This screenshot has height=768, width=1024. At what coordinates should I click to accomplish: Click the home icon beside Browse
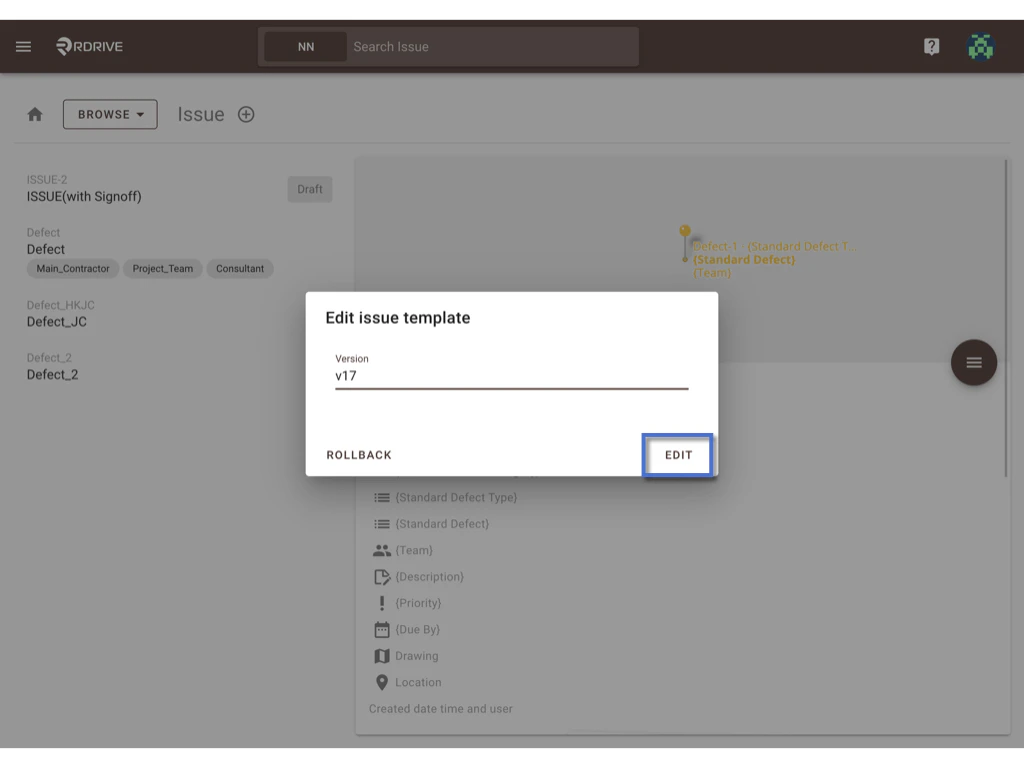(35, 114)
